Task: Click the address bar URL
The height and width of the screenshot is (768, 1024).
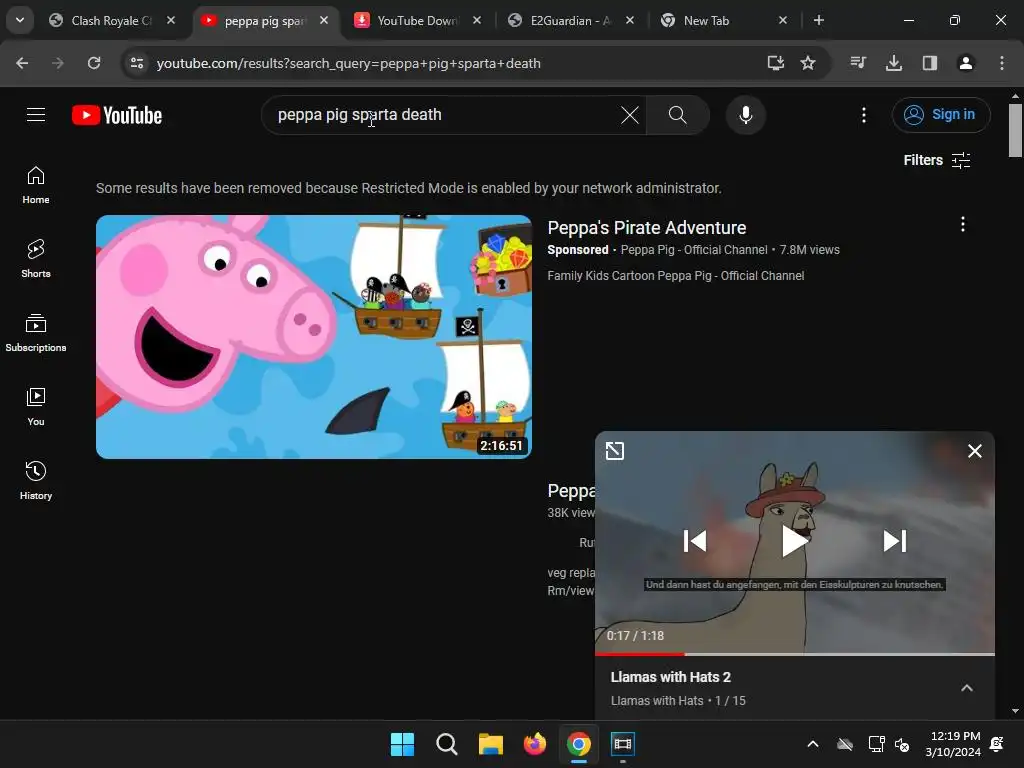Action: [349, 63]
